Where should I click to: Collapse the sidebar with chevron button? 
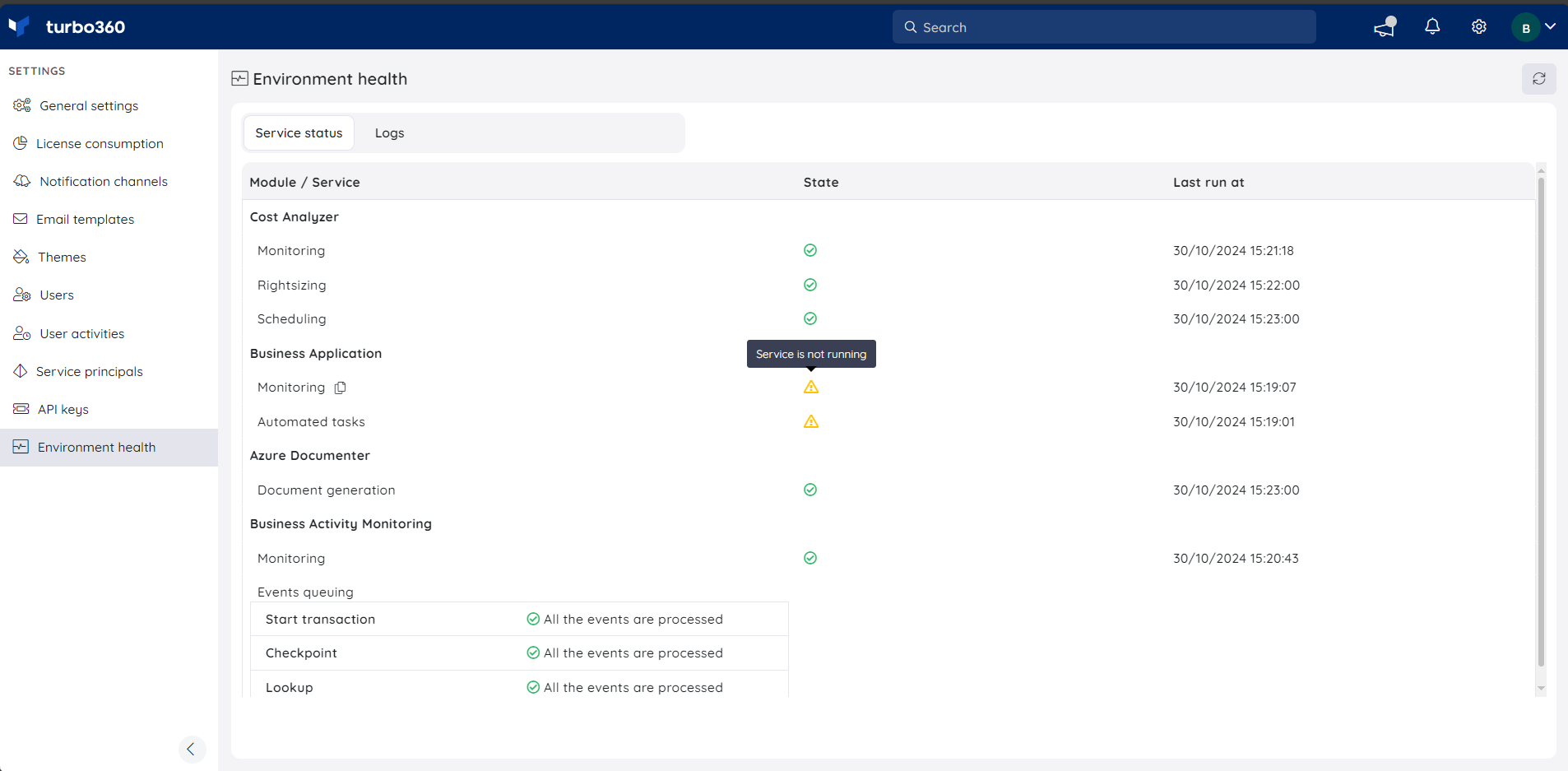click(192, 749)
